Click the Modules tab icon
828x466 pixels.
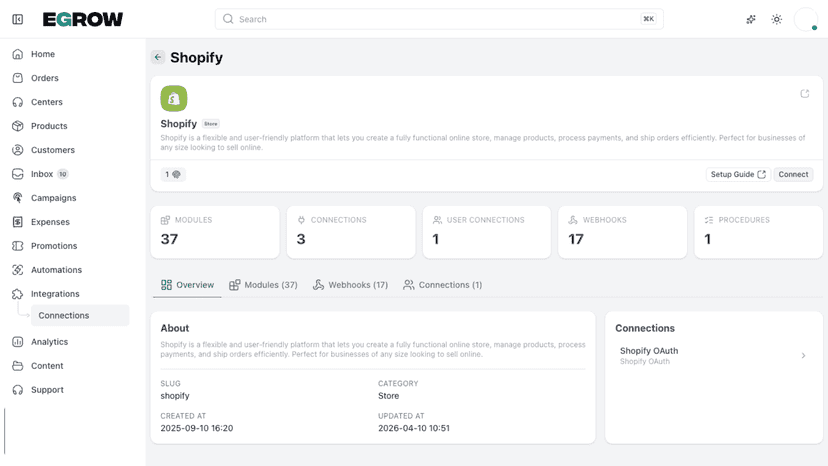[234, 285]
